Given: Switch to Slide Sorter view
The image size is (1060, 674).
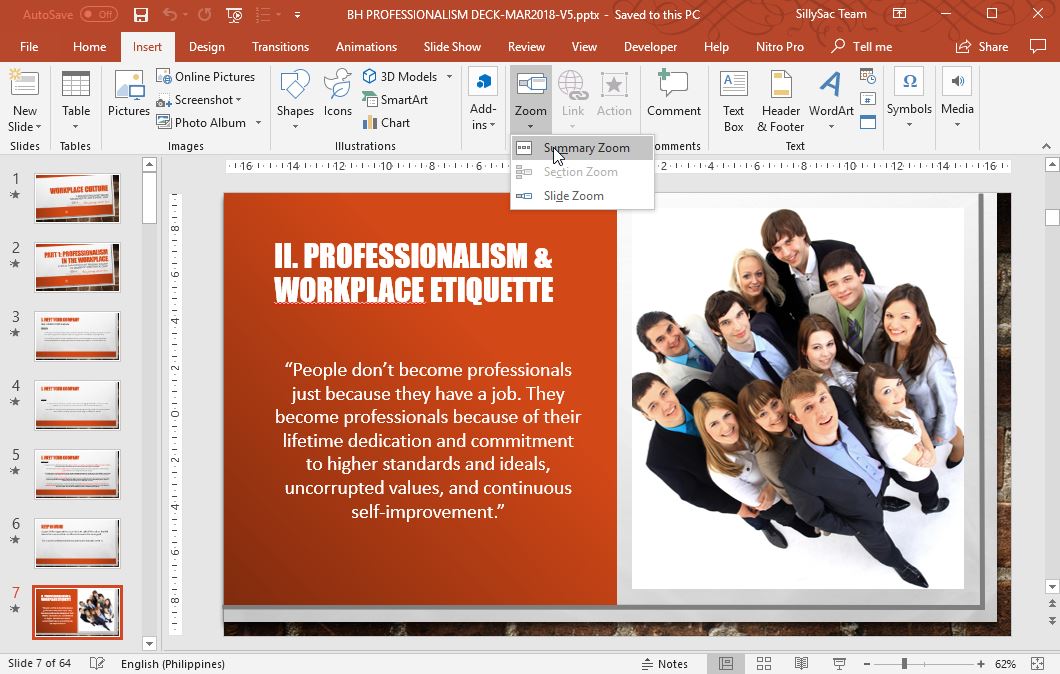Looking at the screenshot, I should click(x=764, y=664).
